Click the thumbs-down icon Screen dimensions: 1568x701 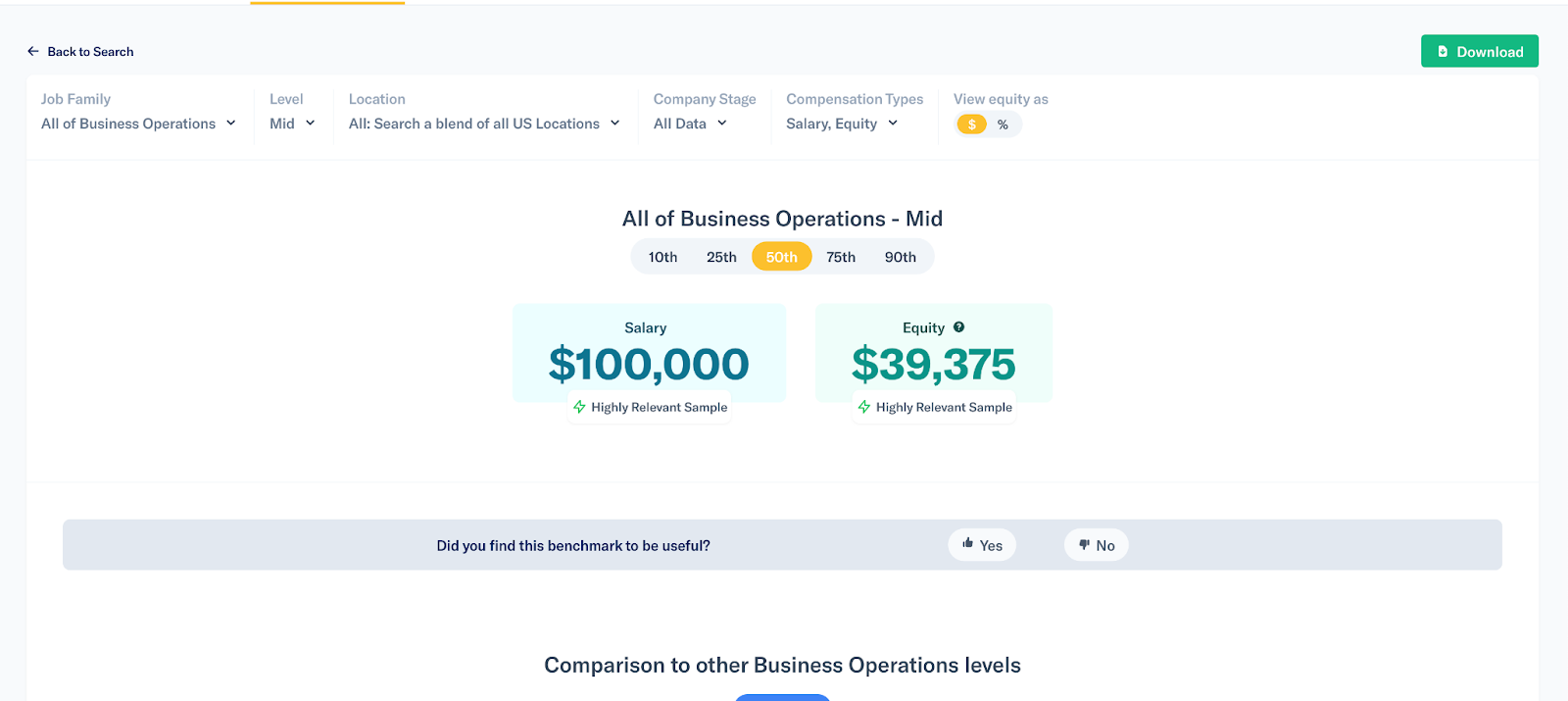click(1084, 545)
